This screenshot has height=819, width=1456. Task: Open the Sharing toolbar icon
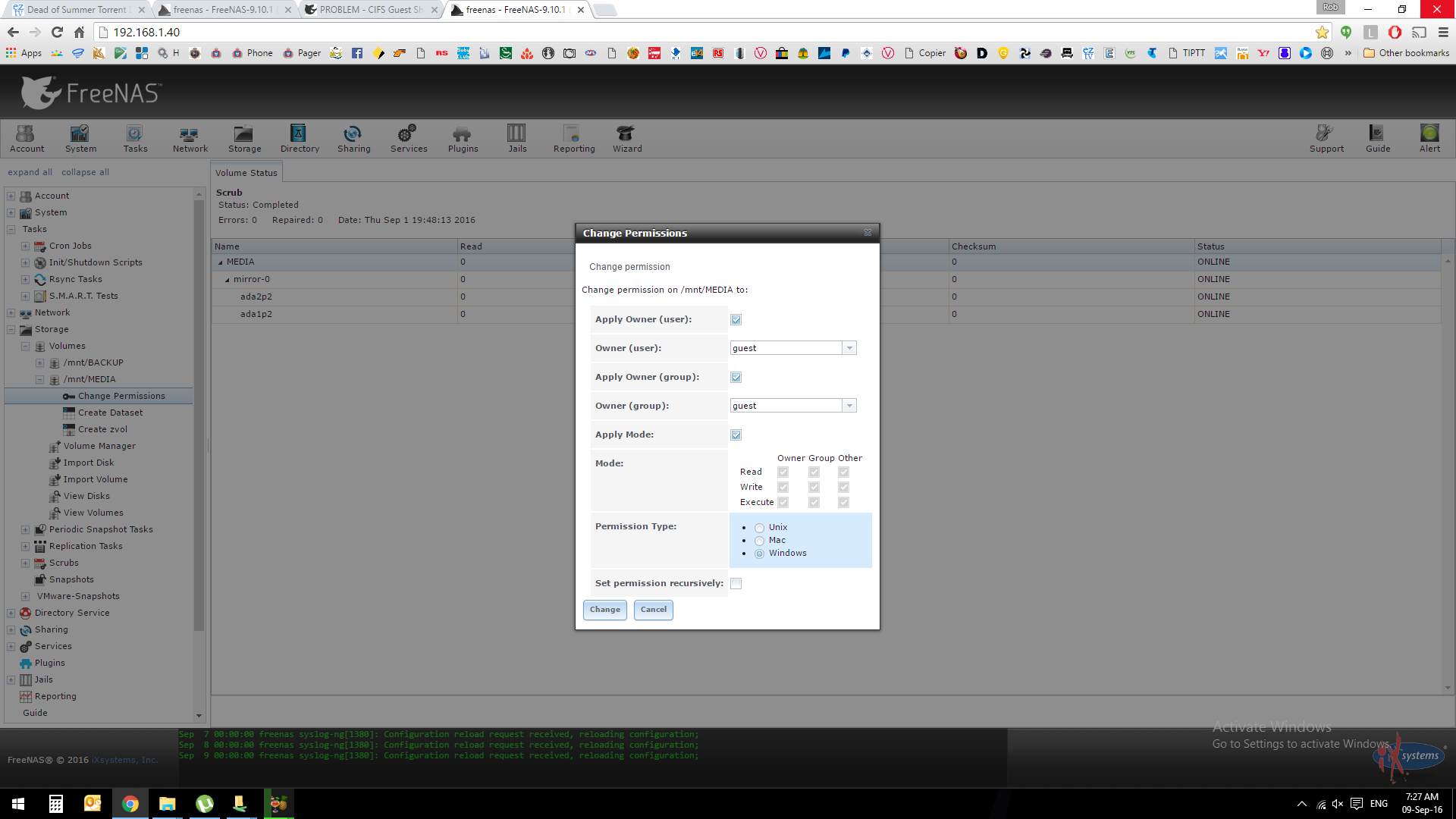tap(353, 139)
